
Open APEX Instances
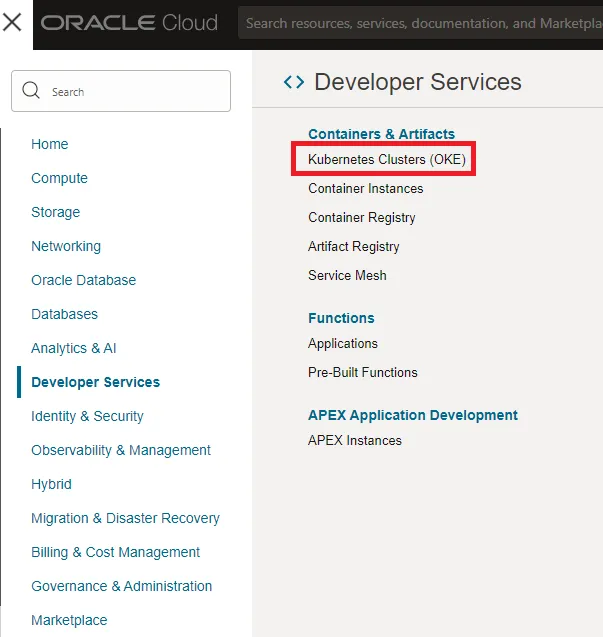tap(354, 440)
